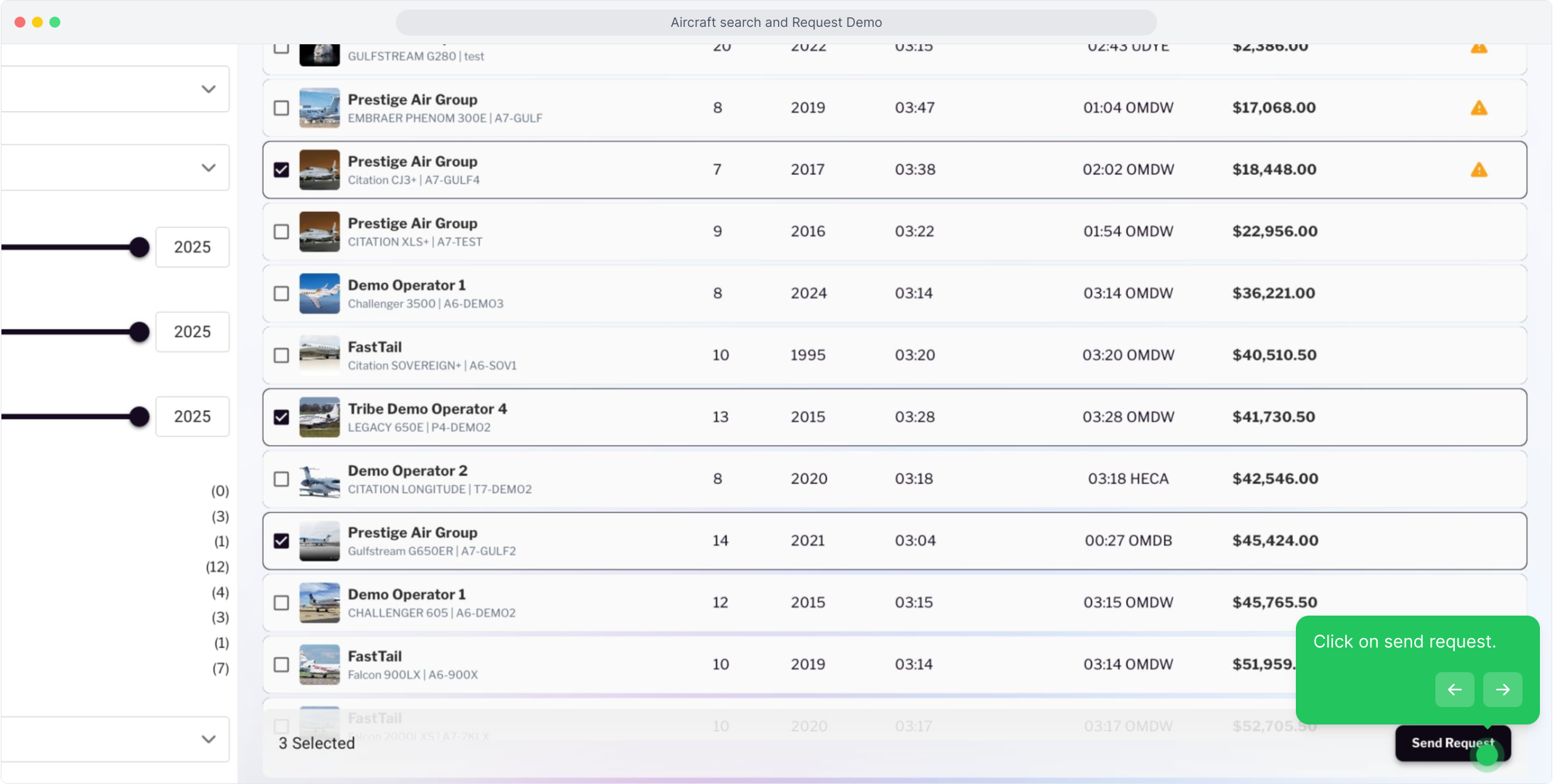This screenshot has height=784, width=1553.
Task: Click Legacy 650E aircraft thumbnail image
Action: point(320,417)
